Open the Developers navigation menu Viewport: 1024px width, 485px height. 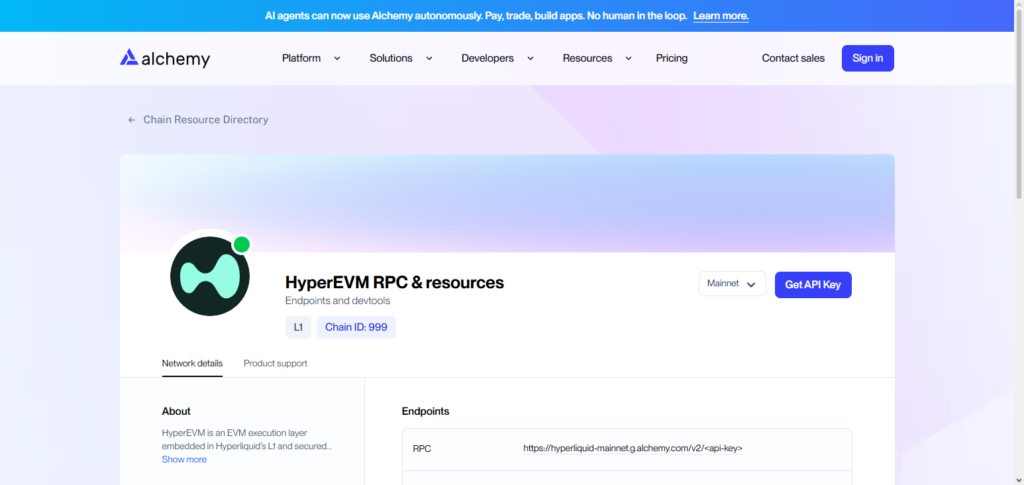[x=487, y=58]
